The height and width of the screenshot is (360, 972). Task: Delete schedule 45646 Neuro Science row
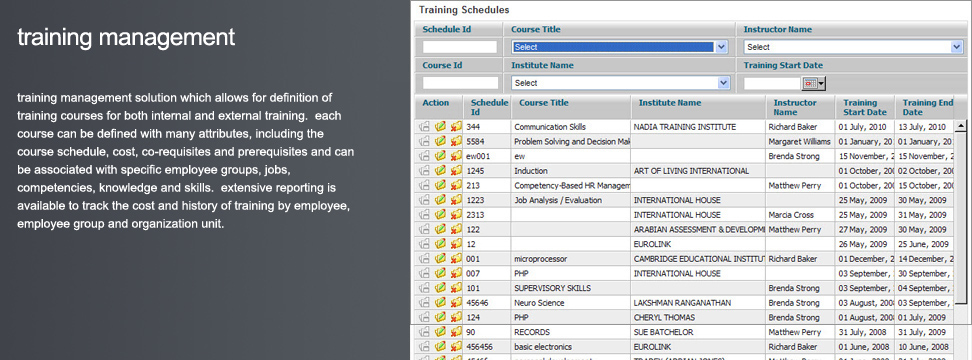coord(456,303)
